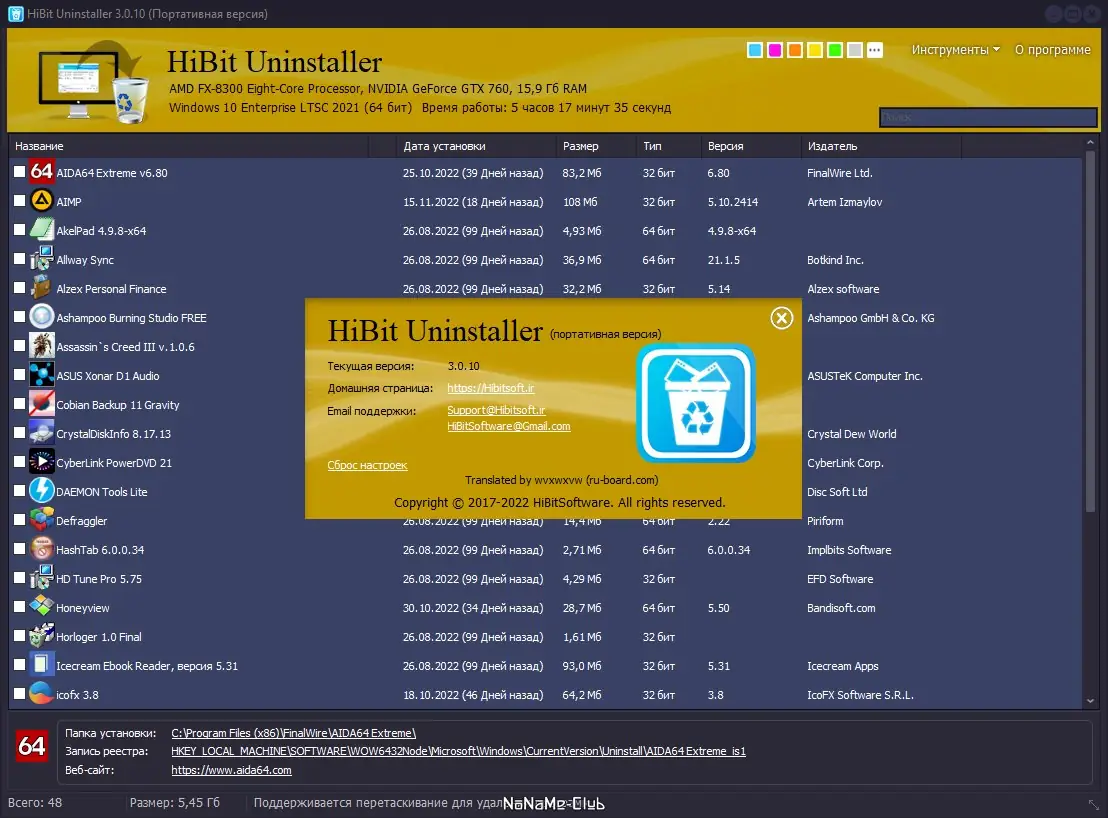Click the HiBit monitor and bin logo in header
The width and height of the screenshot is (1108, 818).
[93, 81]
